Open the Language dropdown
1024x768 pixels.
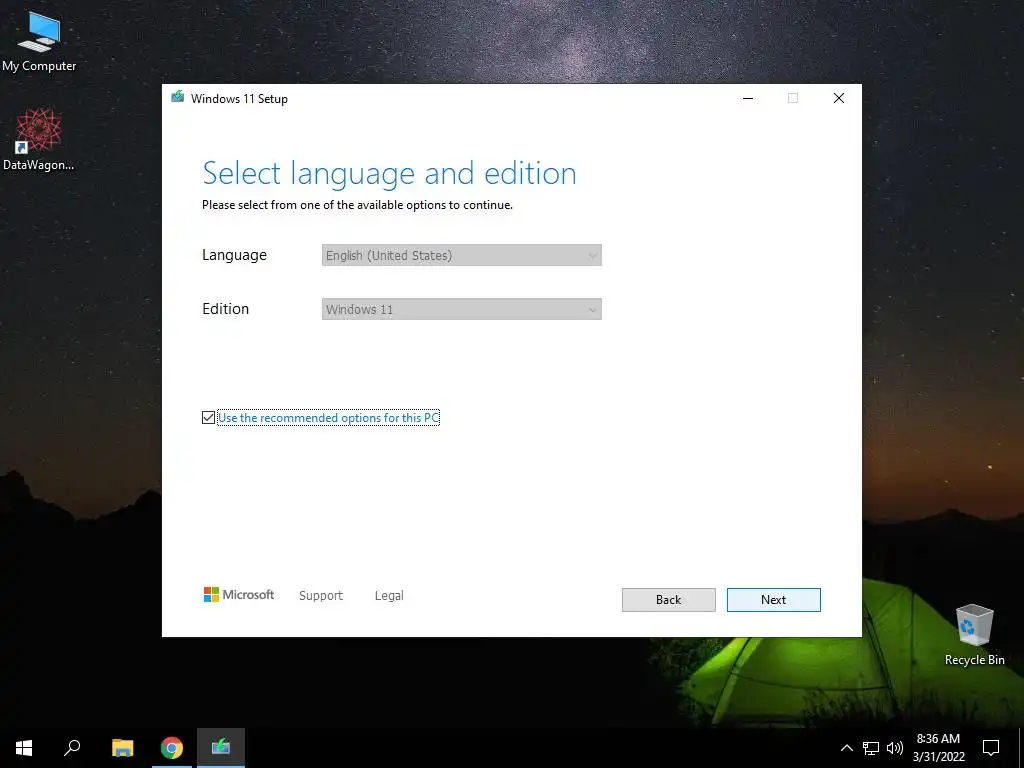click(462, 255)
